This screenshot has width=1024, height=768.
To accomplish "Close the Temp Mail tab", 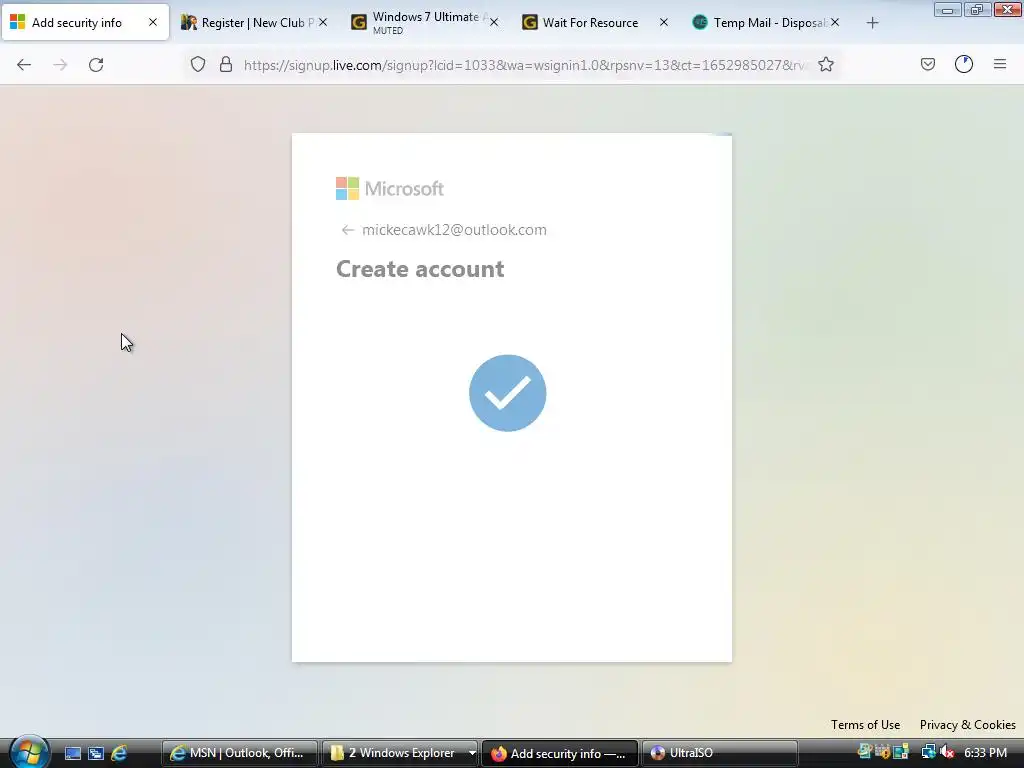I will point(835,22).
